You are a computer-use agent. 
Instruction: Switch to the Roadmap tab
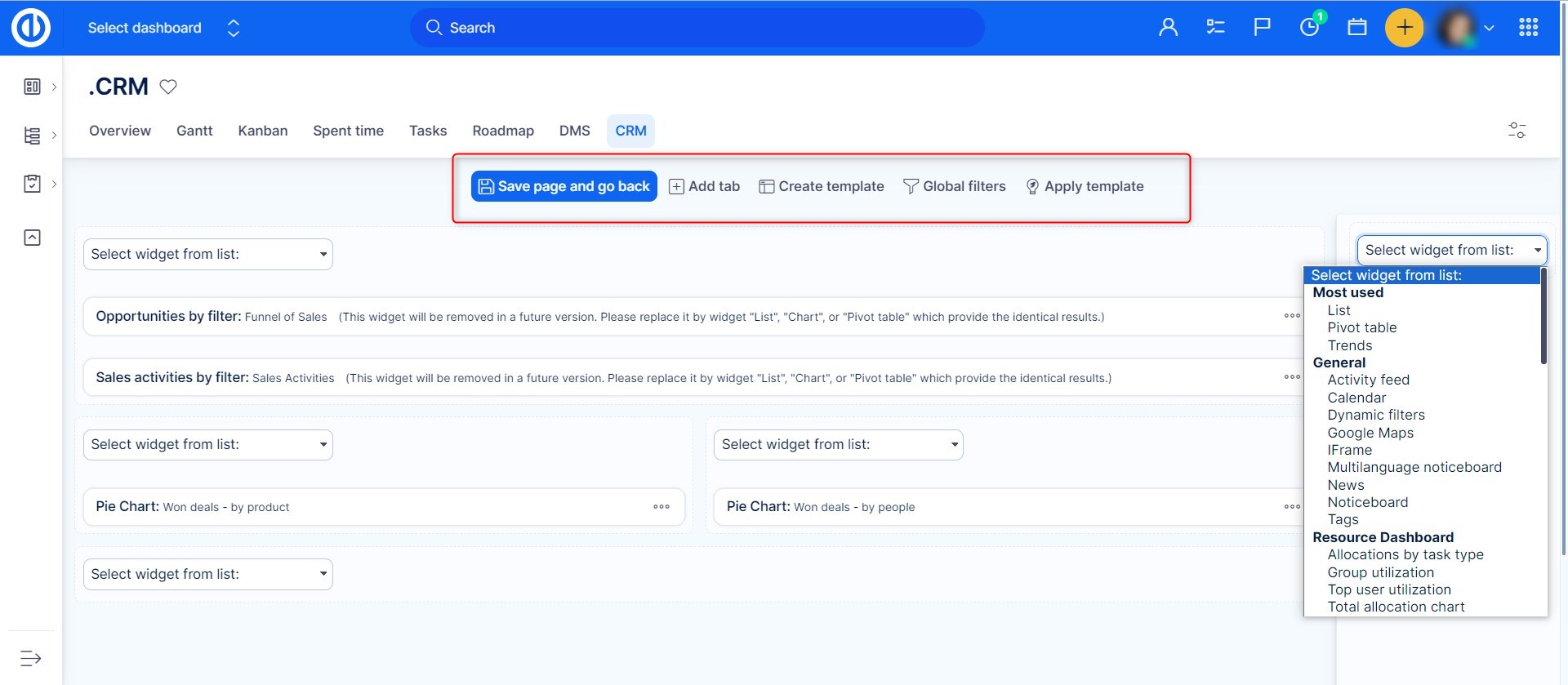pyautogui.click(x=502, y=131)
